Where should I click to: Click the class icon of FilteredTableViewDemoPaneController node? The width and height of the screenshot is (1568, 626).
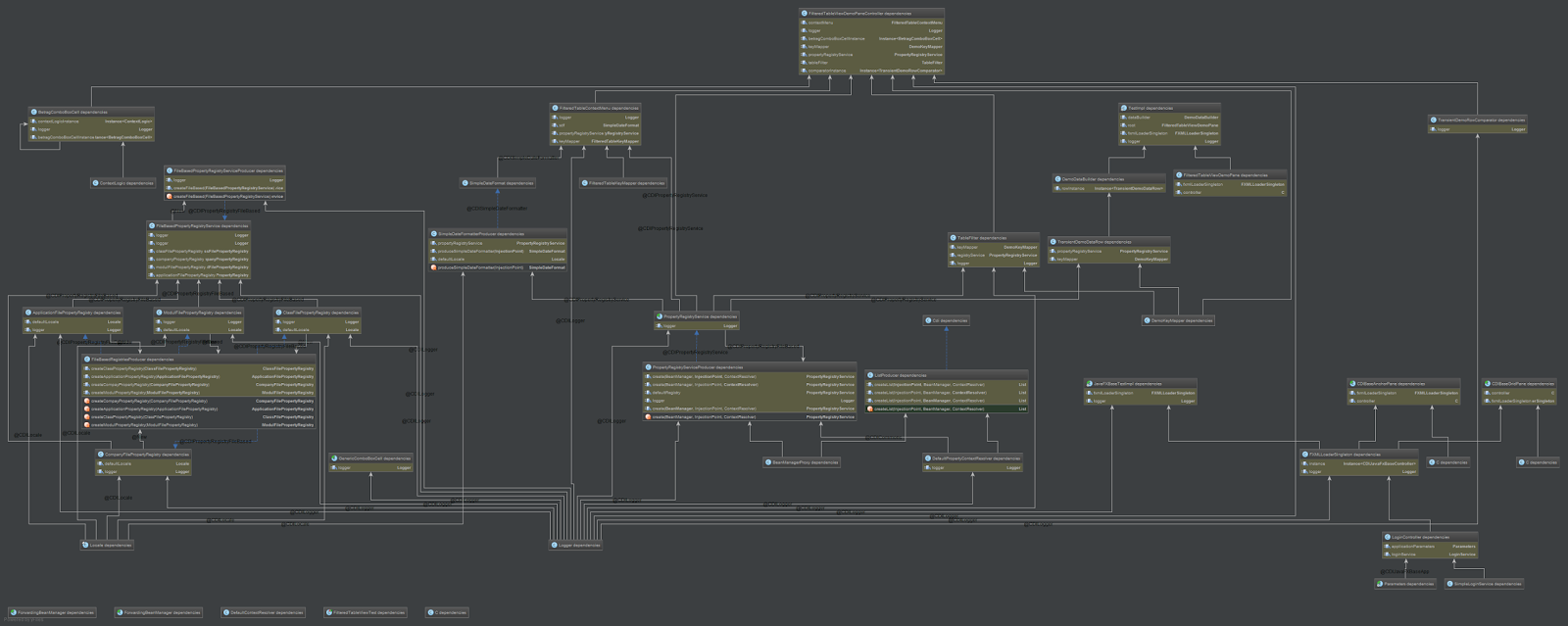click(x=805, y=14)
